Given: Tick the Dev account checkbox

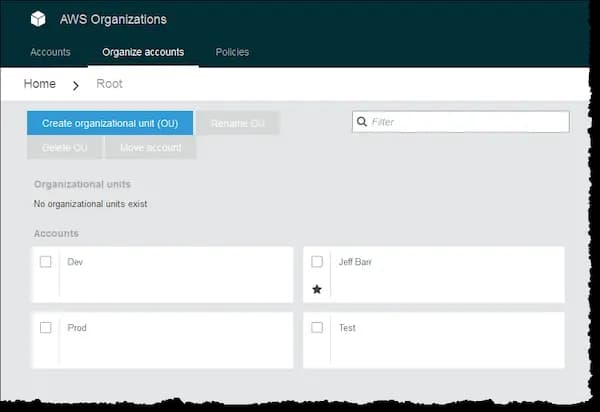Looking at the screenshot, I should coord(46,262).
